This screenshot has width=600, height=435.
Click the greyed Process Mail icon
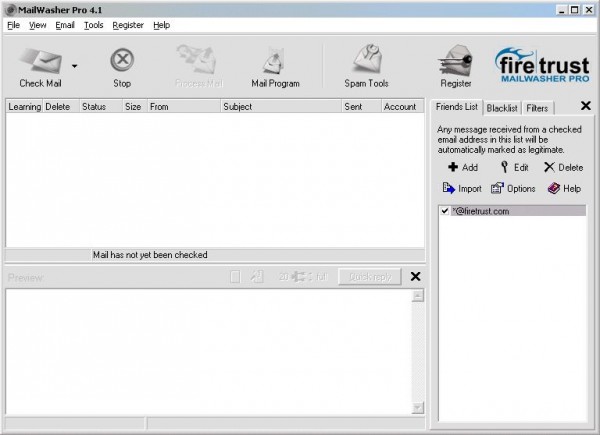pos(197,59)
